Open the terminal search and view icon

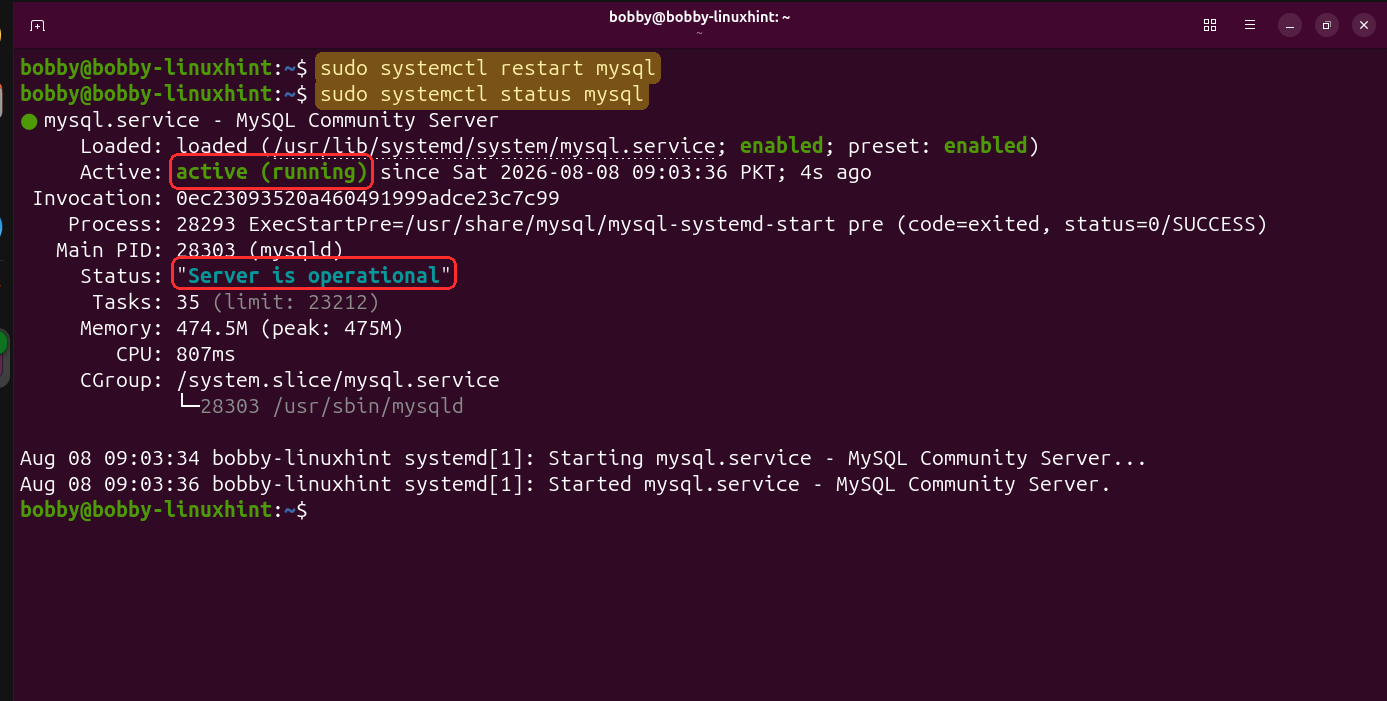coord(1210,25)
